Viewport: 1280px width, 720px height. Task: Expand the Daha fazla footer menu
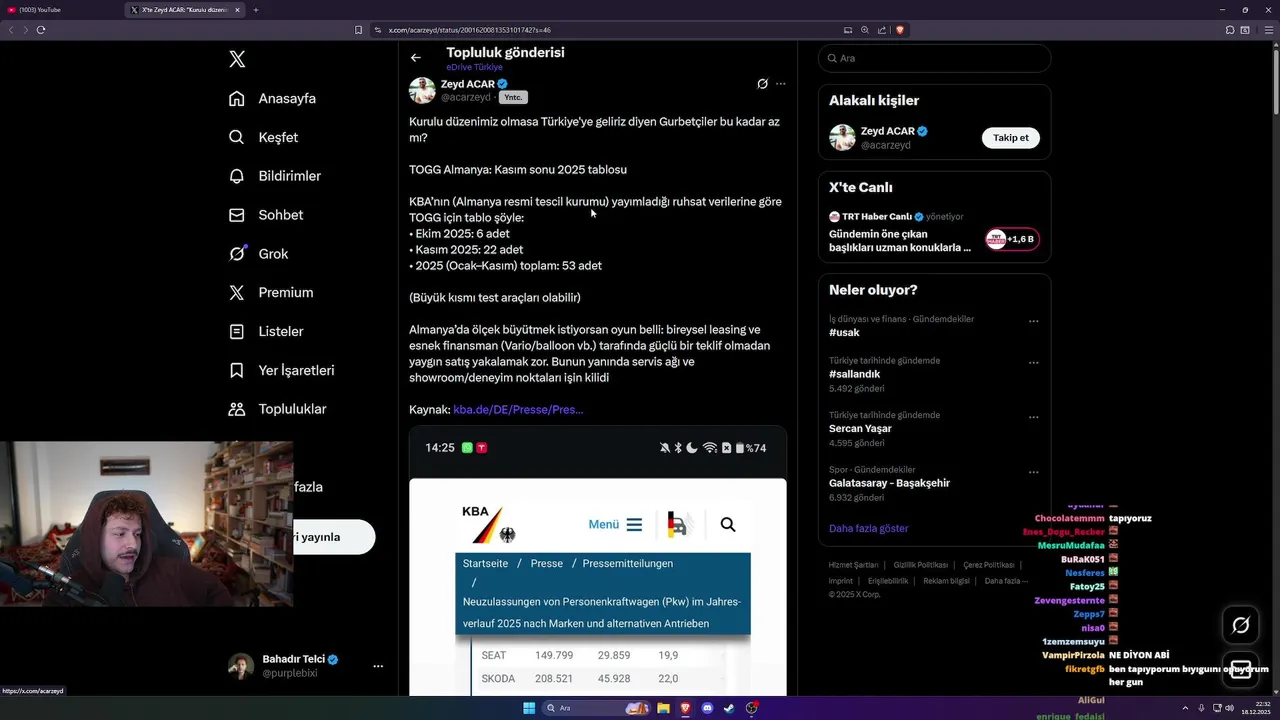1006,581
